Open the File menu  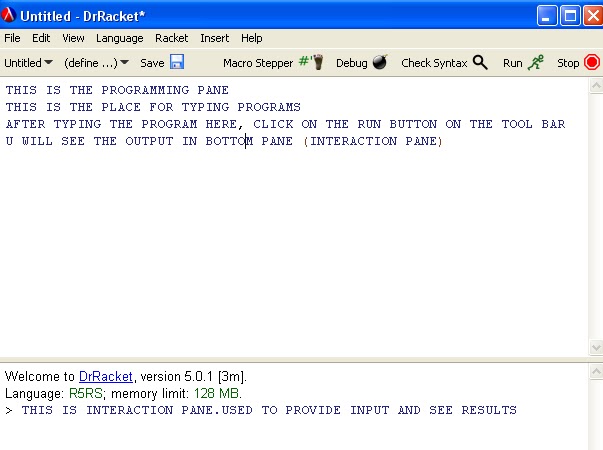(x=12, y=38)
